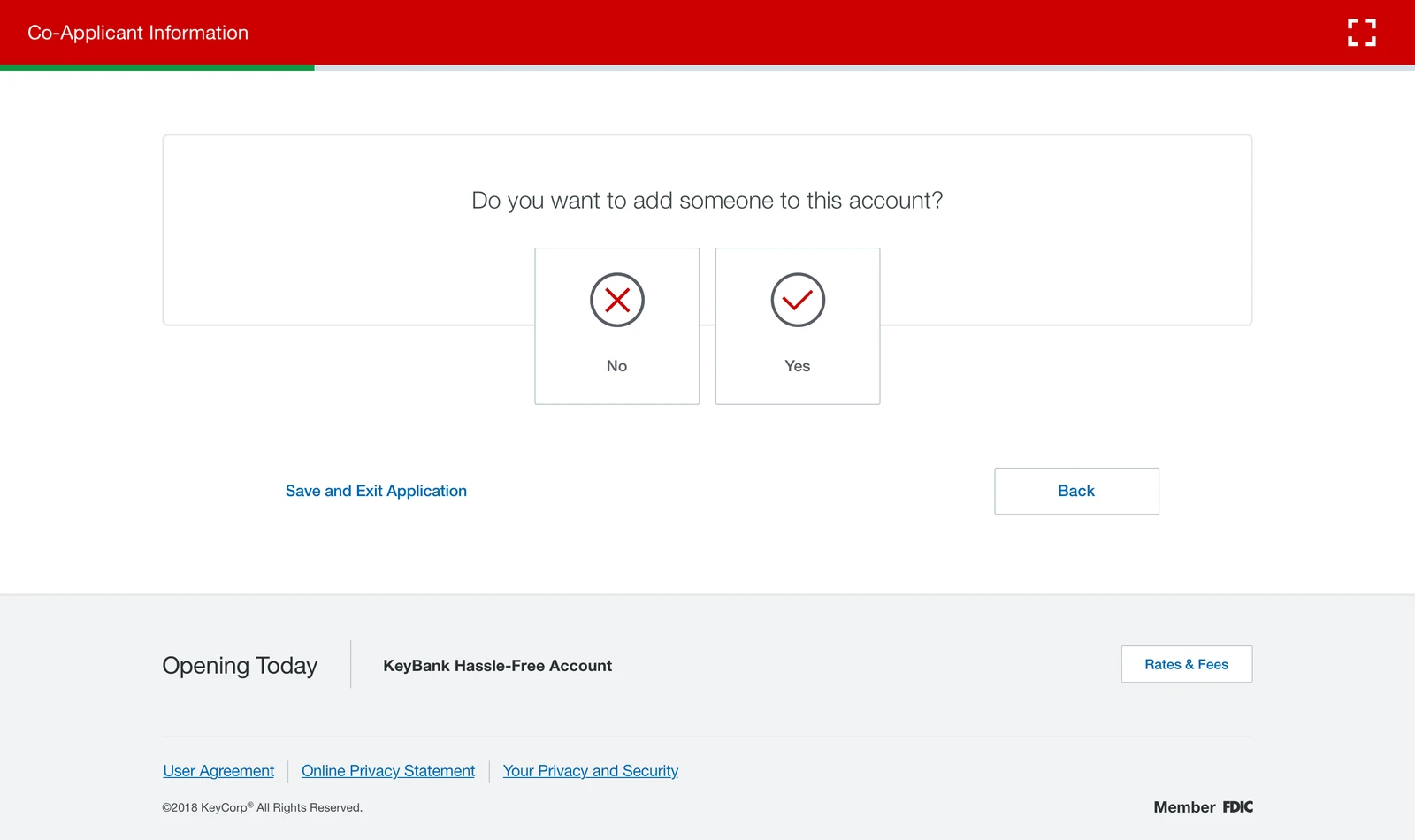
Task: Go back with the Back button
Action: point(1076,491)
